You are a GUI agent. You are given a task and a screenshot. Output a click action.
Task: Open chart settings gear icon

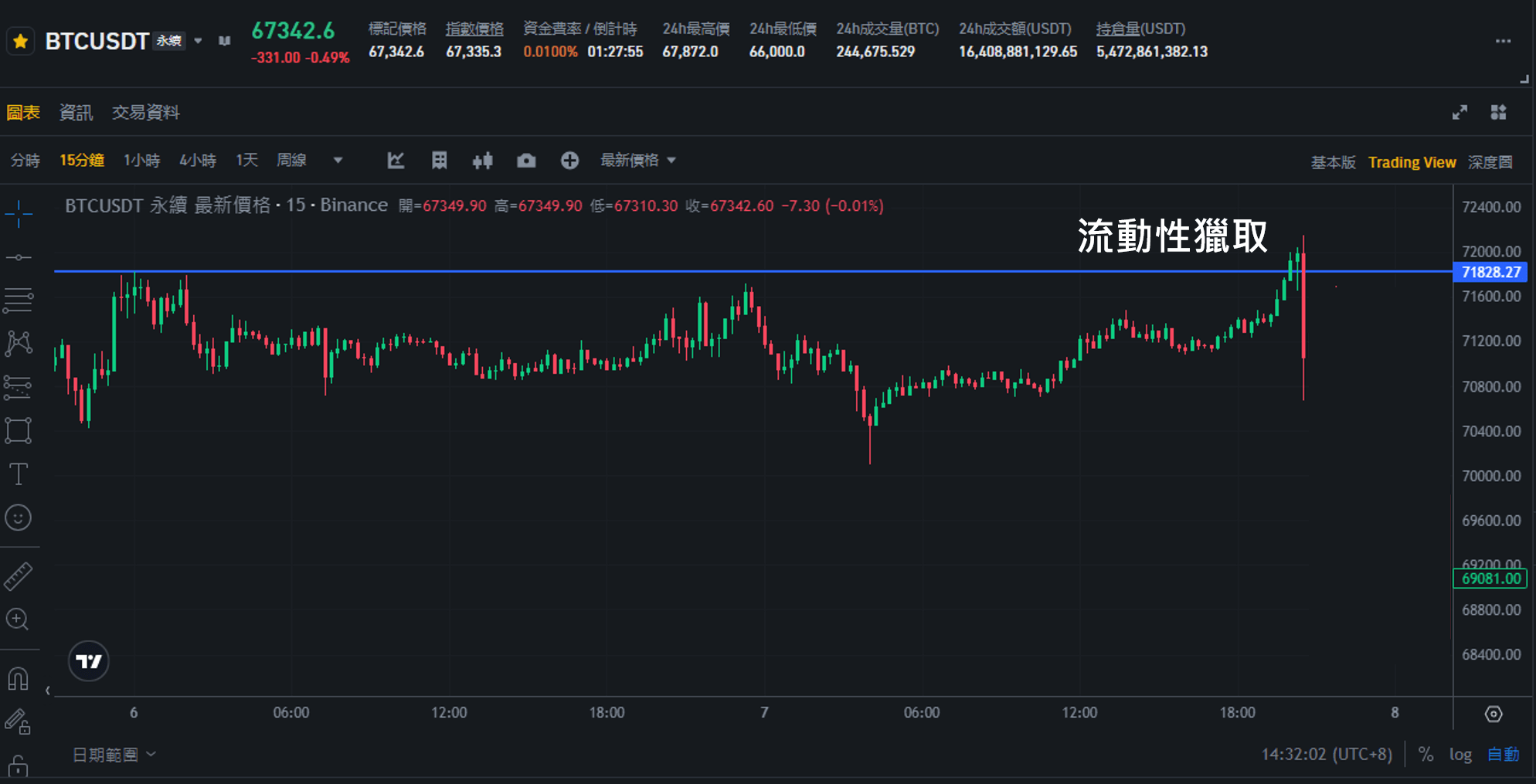point(1494,714)
